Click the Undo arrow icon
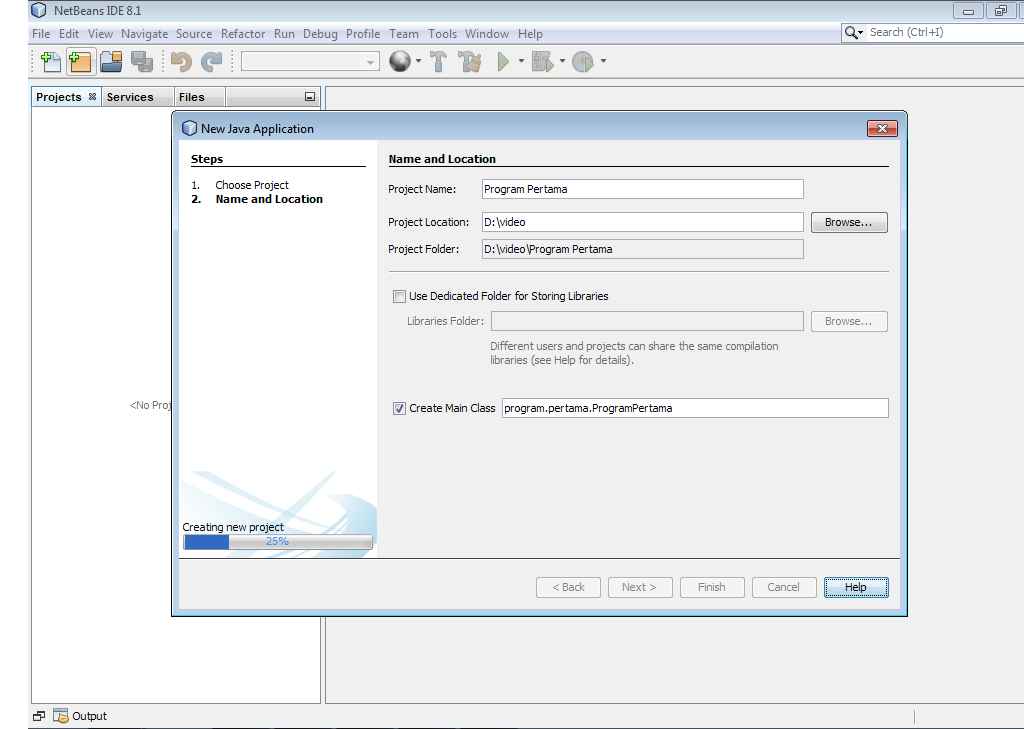Viewport: 1024px width, 729px height. tap(181, 61)
